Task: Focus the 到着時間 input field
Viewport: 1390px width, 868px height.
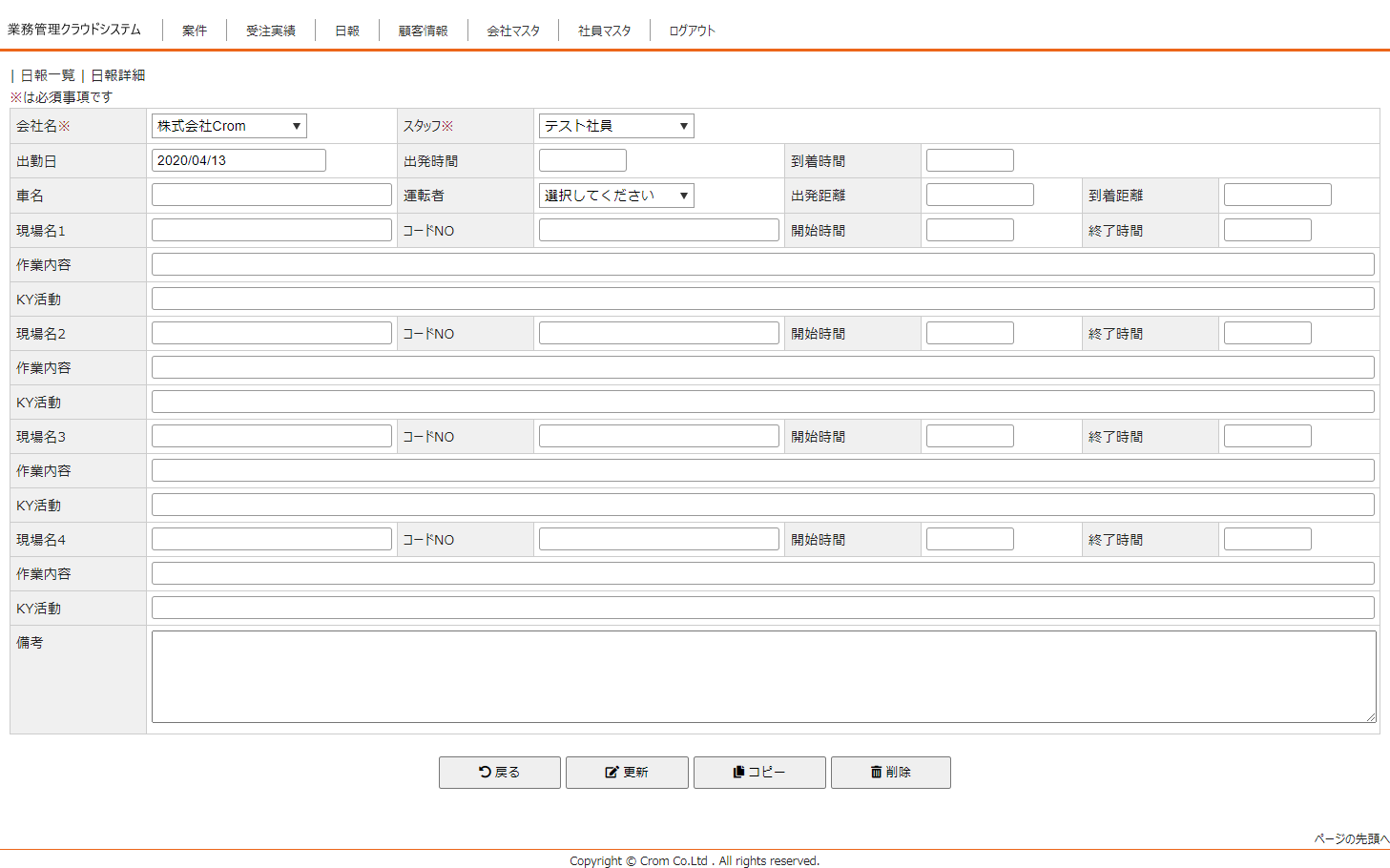Action: [x=970, y=160]
